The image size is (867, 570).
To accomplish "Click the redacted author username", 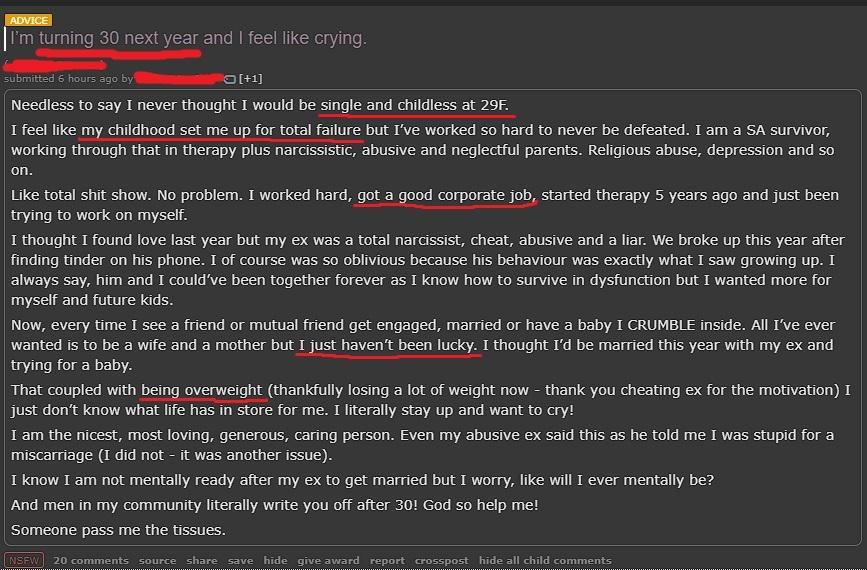I will tap(179, 78).
